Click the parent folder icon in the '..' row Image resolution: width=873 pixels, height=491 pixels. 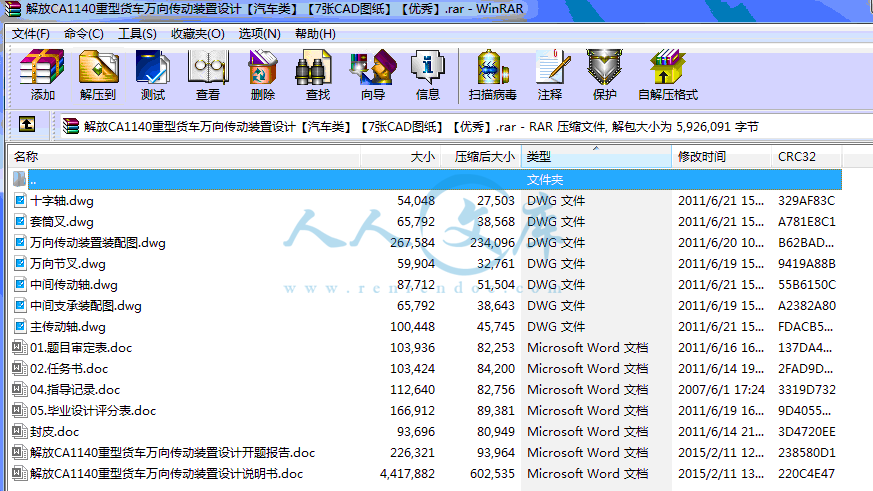point(19,179)
